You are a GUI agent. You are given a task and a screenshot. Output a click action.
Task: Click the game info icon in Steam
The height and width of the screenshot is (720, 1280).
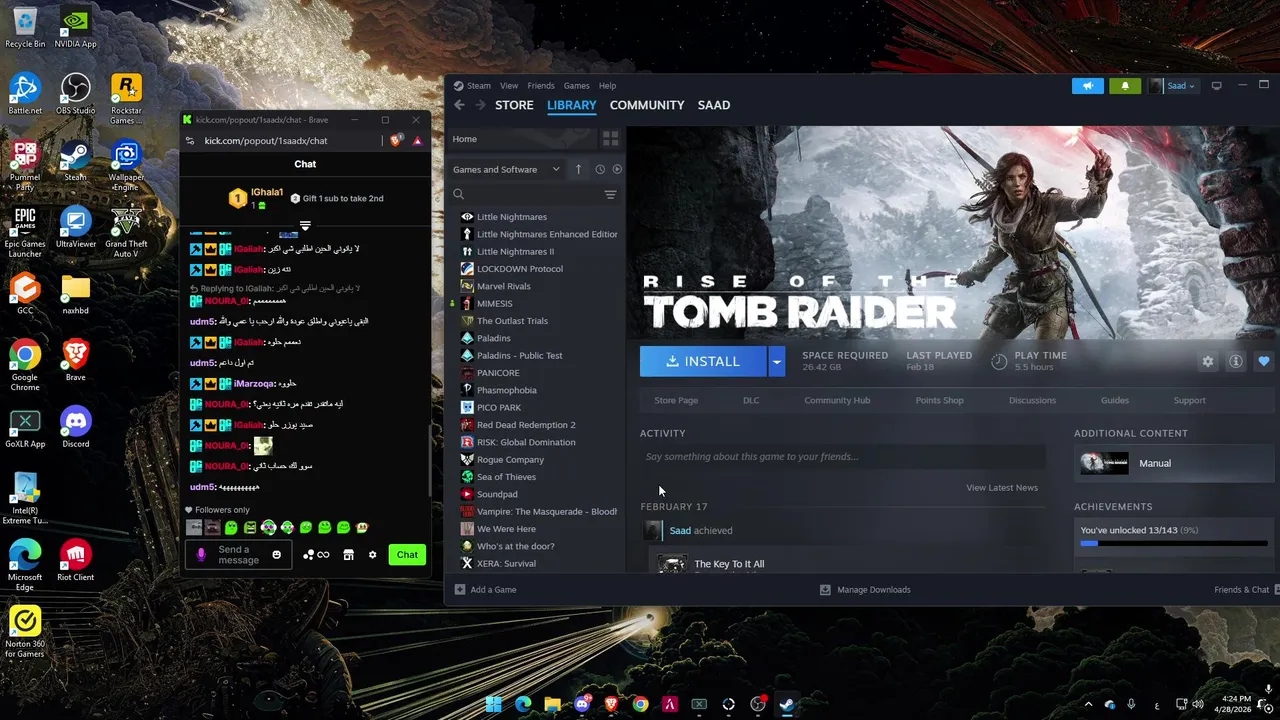pos(1236,361)
